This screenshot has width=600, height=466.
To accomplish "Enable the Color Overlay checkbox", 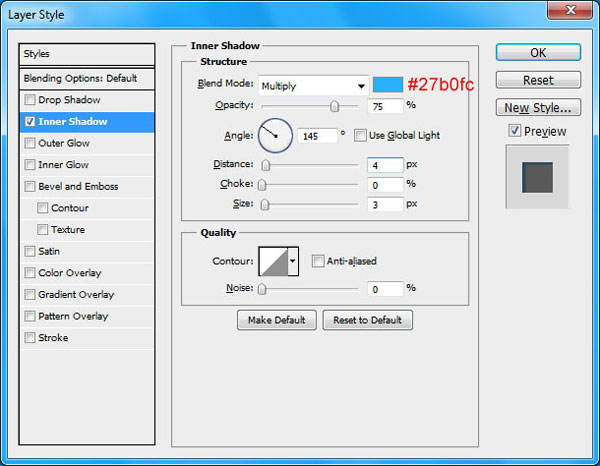I will (x=30, y=273).
